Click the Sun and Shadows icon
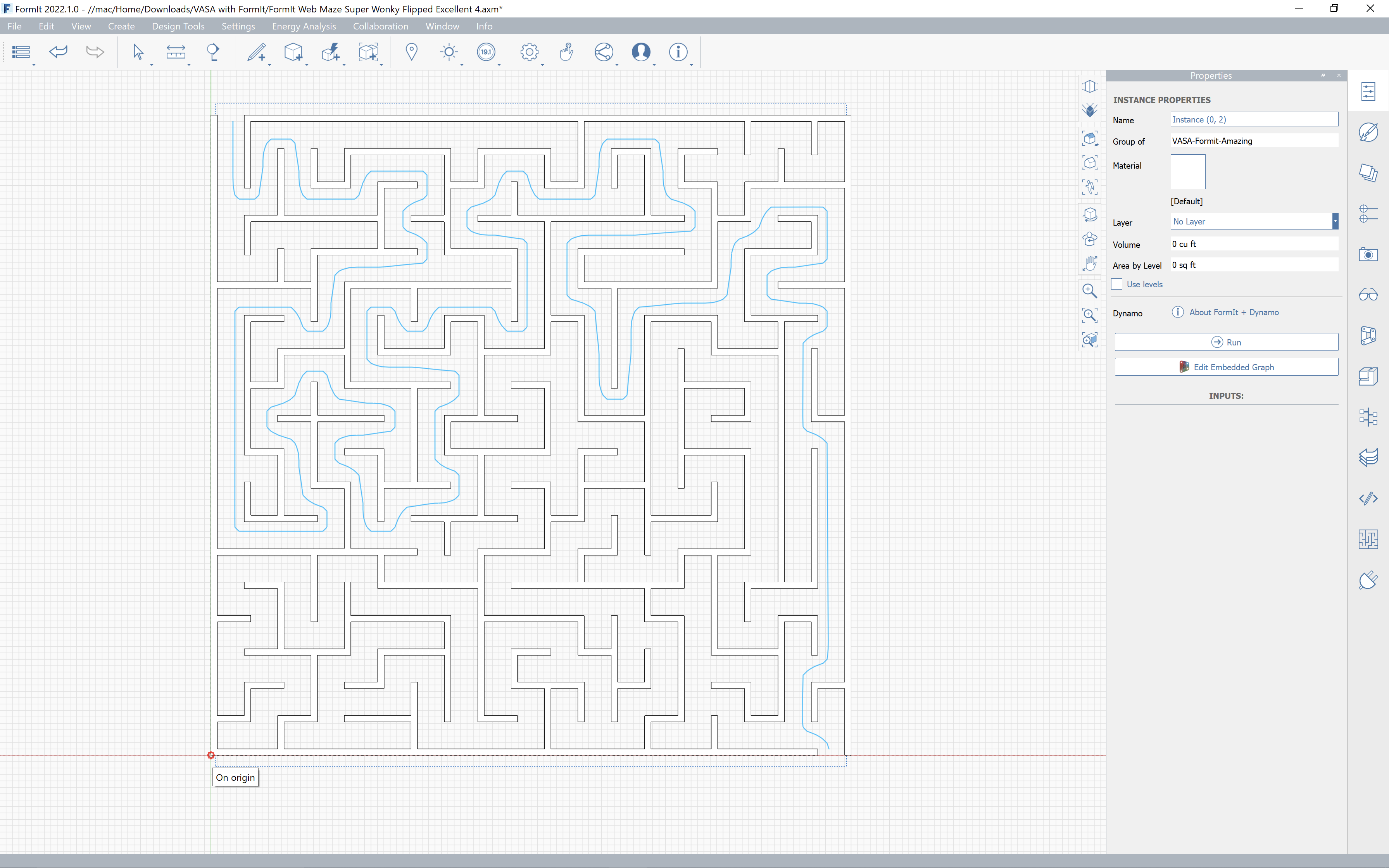The image size is (1389, 868). click(449, 52)
